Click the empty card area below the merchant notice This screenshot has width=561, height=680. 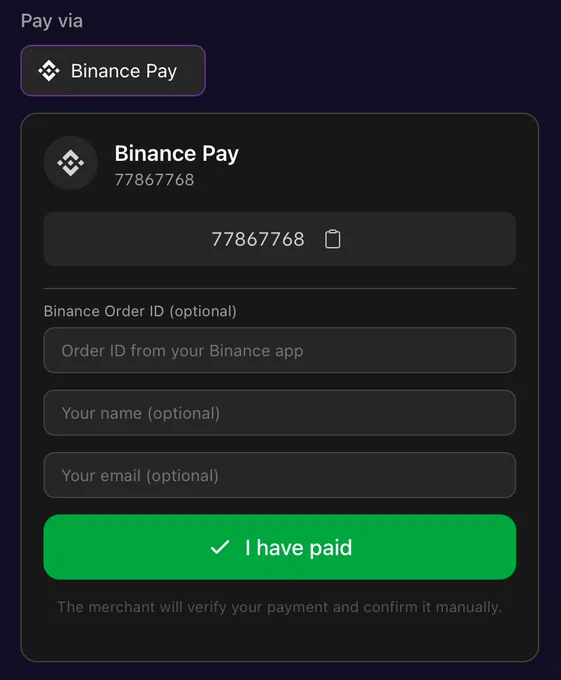(280, 640)
